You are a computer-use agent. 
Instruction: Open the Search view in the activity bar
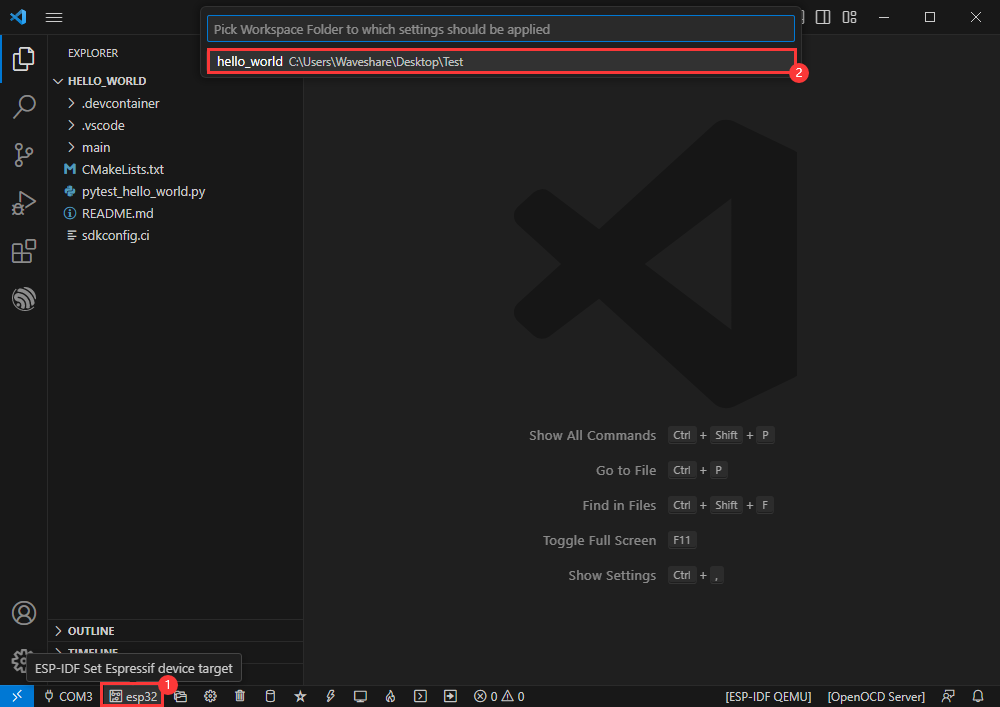(24, 107)
